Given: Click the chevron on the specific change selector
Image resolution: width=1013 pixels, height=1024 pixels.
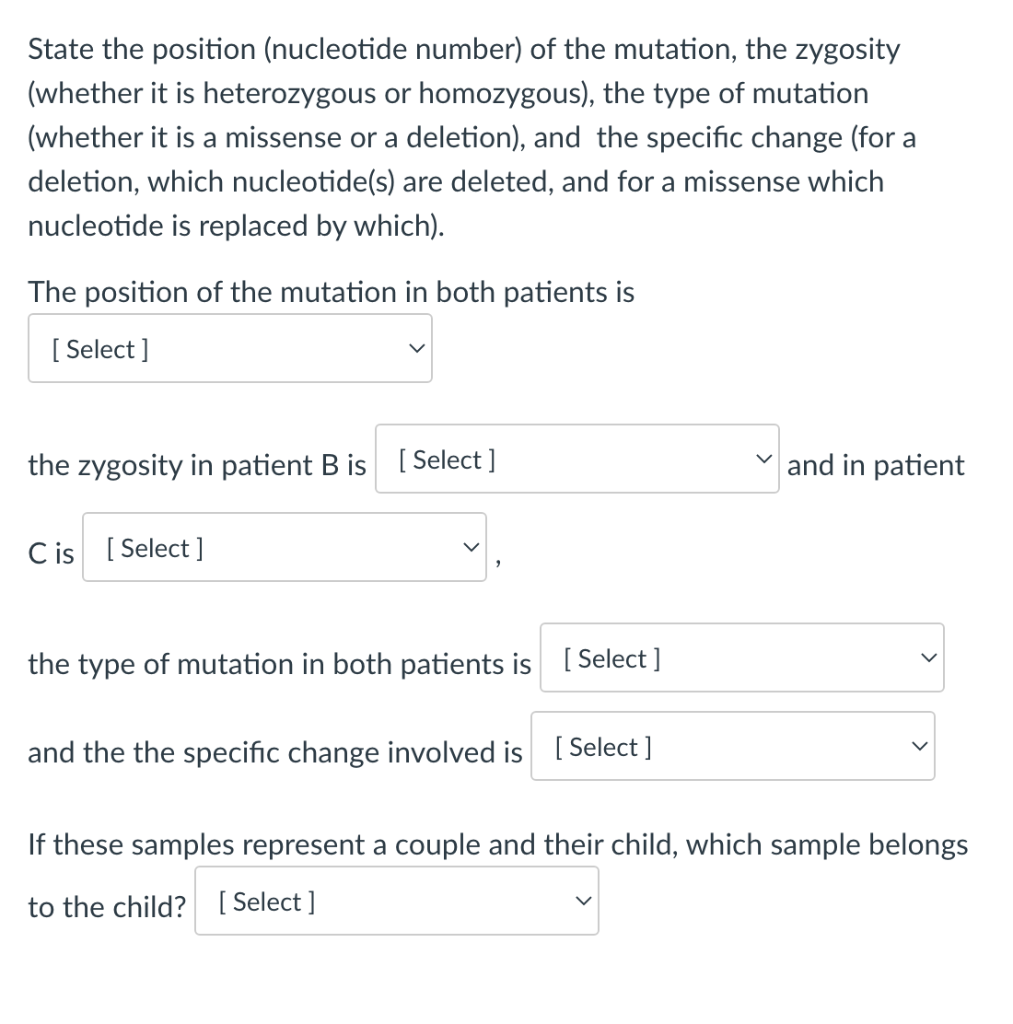Looking at the screenshot, I should [x=919, y=746].
